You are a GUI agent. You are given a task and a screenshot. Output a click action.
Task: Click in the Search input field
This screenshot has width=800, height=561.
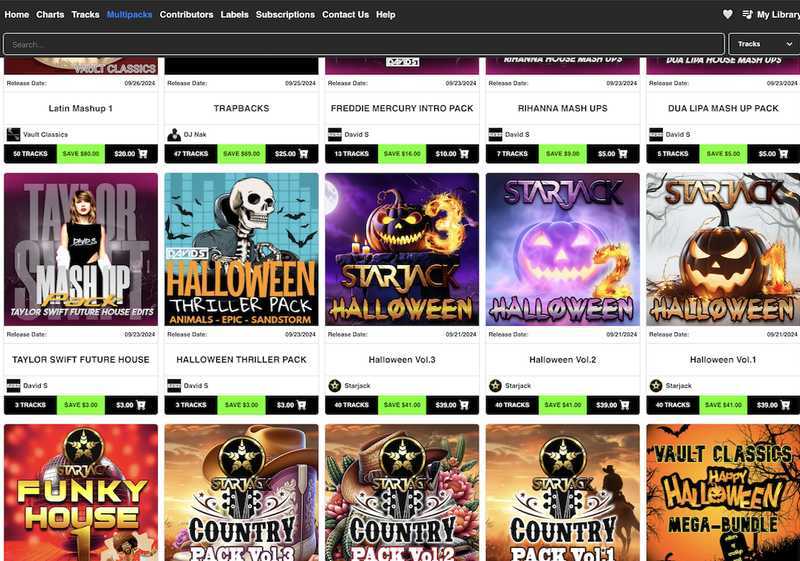(364, 44)
